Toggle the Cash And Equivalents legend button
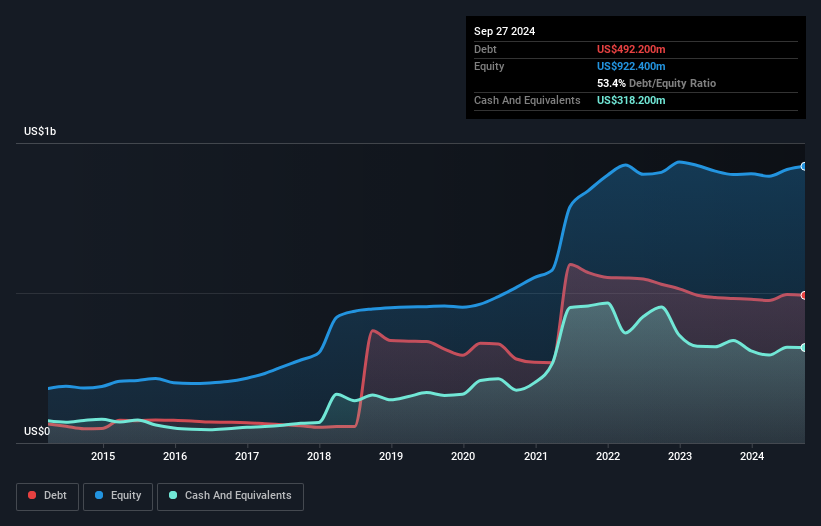 click(x=230, y=496)
